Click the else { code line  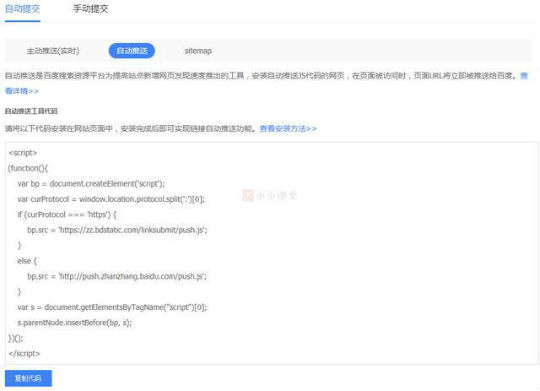coord(27,261)
